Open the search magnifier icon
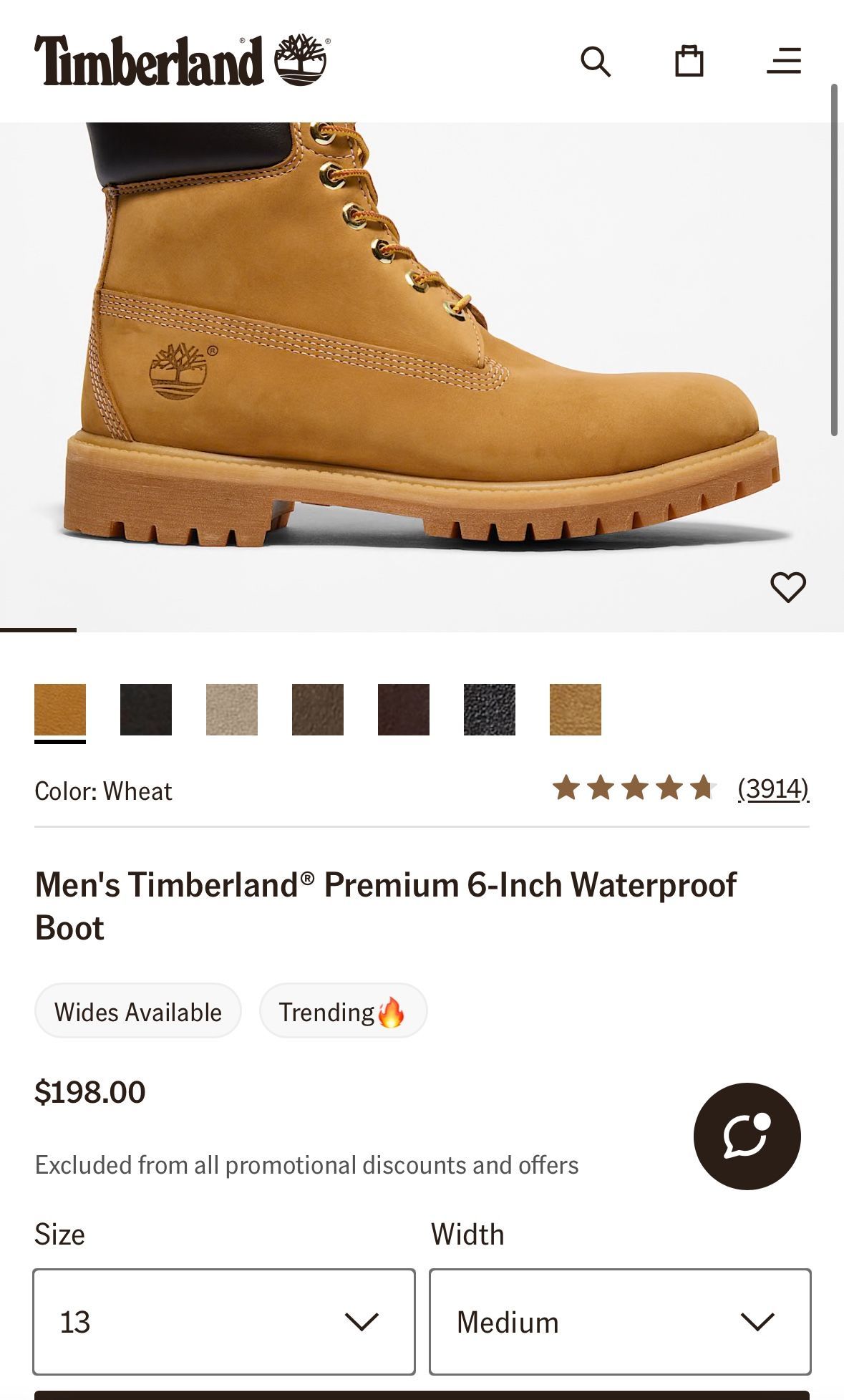The image size is (844, 1400). [595, 62]
